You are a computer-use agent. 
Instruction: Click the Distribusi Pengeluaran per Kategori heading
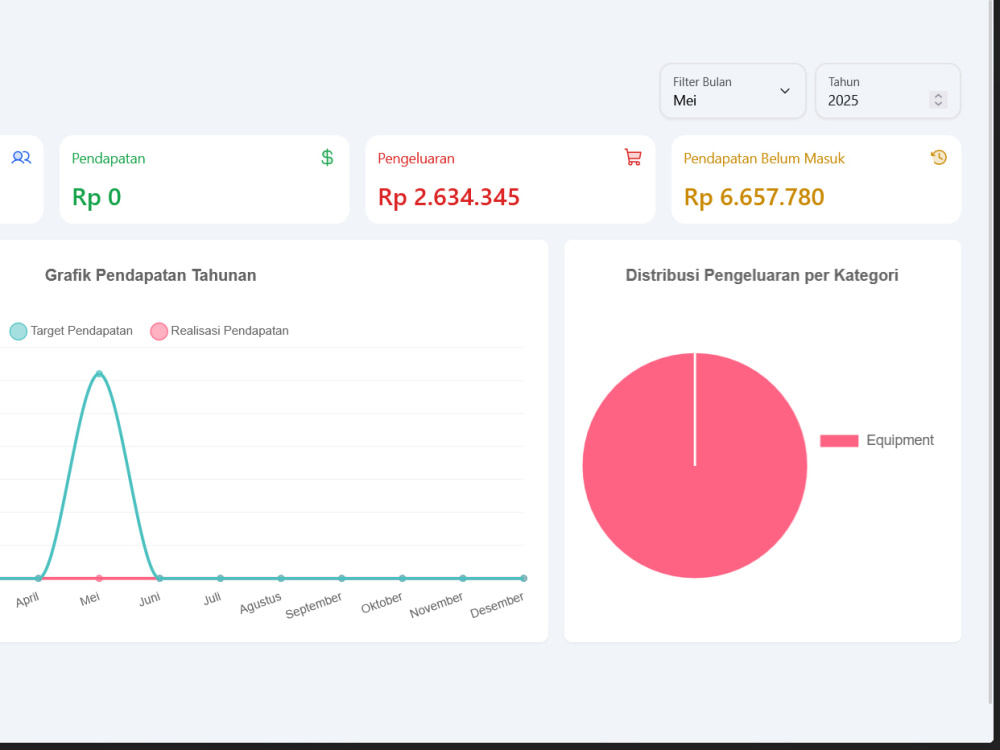(x=762, y=276)
